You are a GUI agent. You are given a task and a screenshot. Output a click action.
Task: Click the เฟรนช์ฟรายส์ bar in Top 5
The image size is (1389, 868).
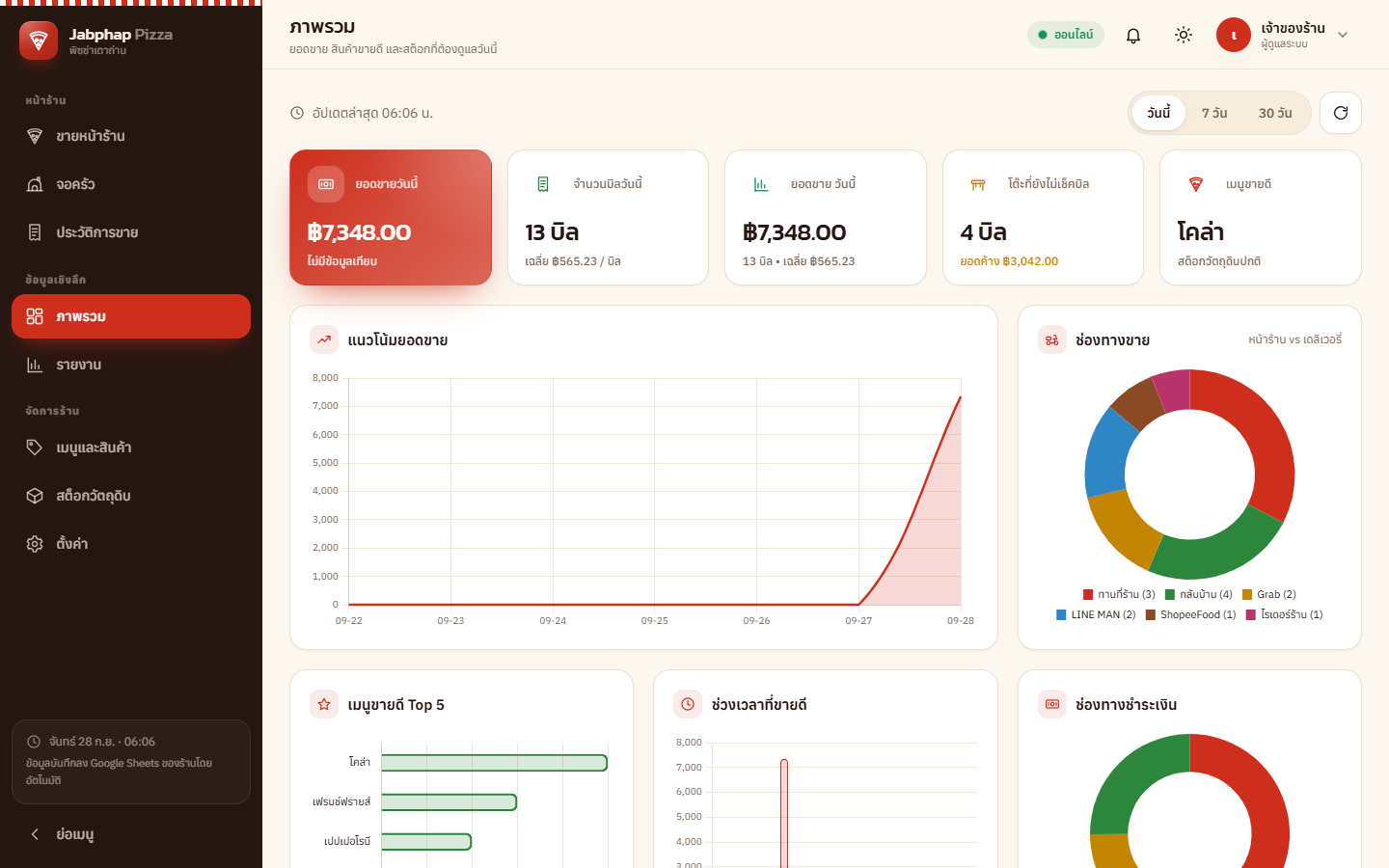pos(449,802)
